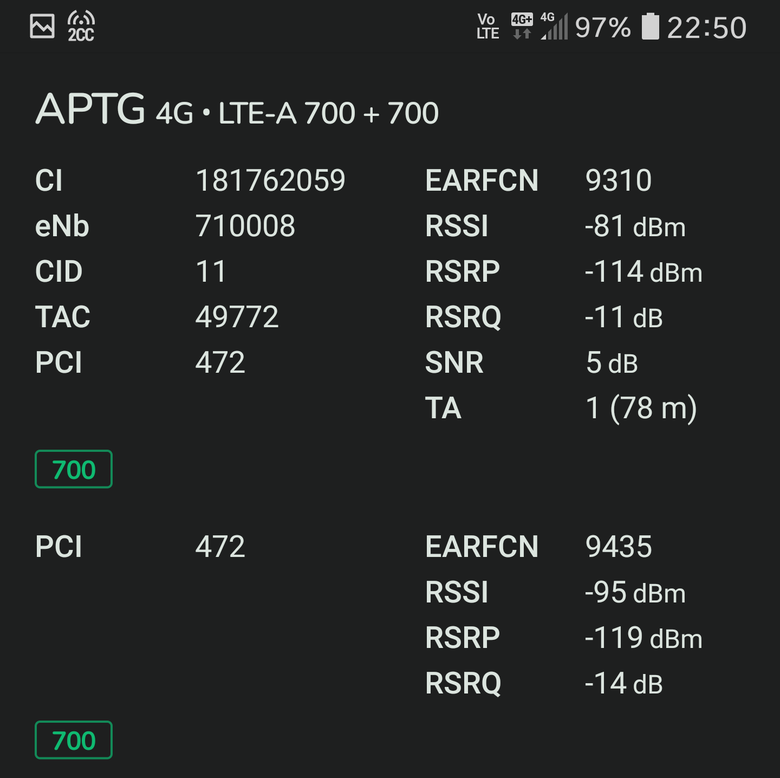This screenshot has width=780, height=778.
Task: Tap the 2CC carrier aggregation status icon
Action: (81, 26)
